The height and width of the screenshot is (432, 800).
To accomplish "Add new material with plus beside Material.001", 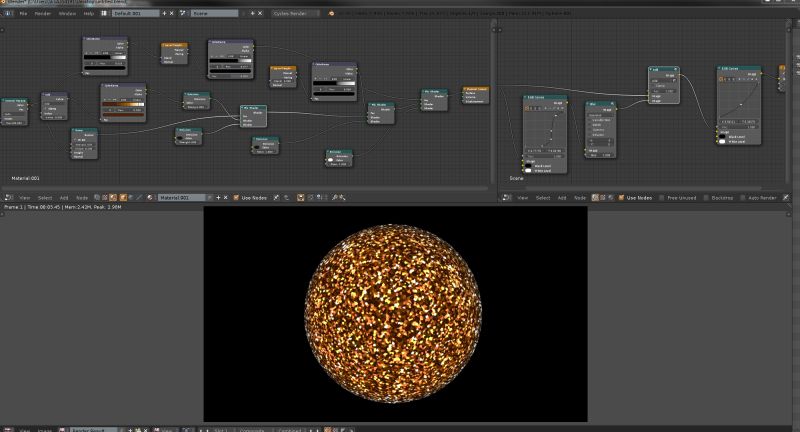I will click(218, 197).
